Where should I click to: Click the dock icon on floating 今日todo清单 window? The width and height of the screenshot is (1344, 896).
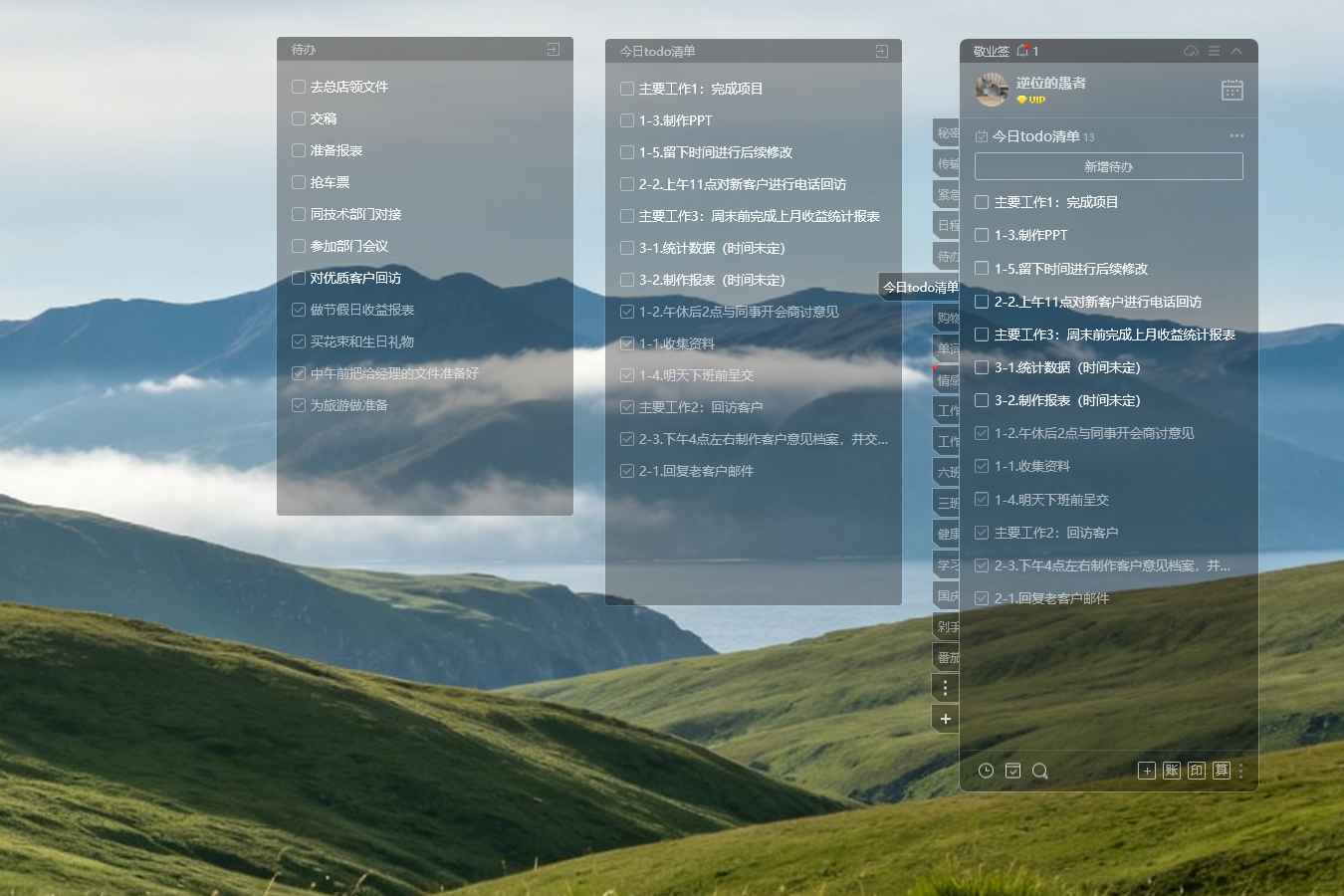click(x=881, y=51)
